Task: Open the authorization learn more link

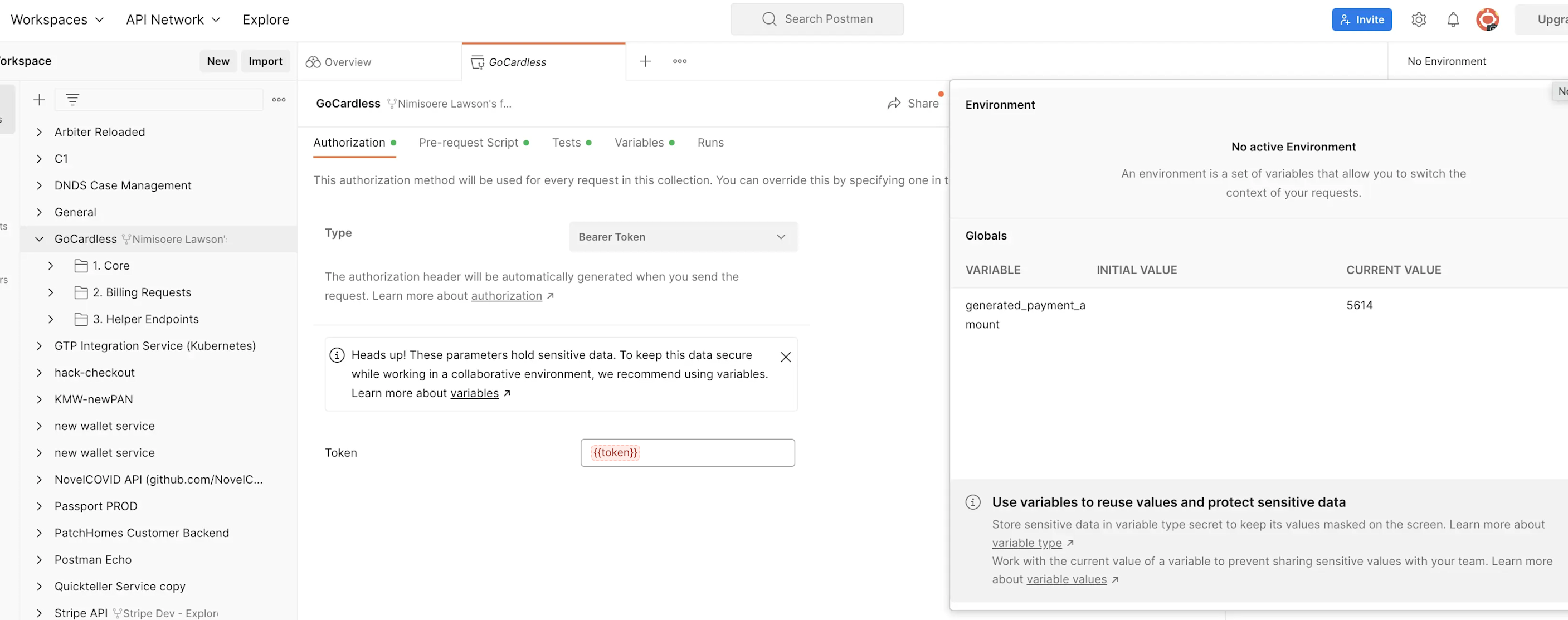Action: click(506, 296)
